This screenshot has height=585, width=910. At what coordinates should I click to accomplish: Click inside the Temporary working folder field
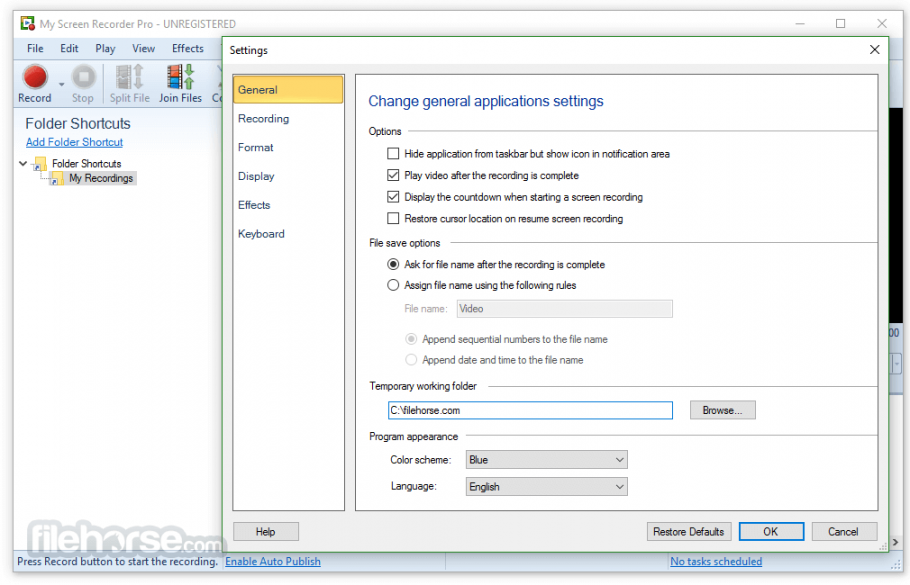pos(530,410)
